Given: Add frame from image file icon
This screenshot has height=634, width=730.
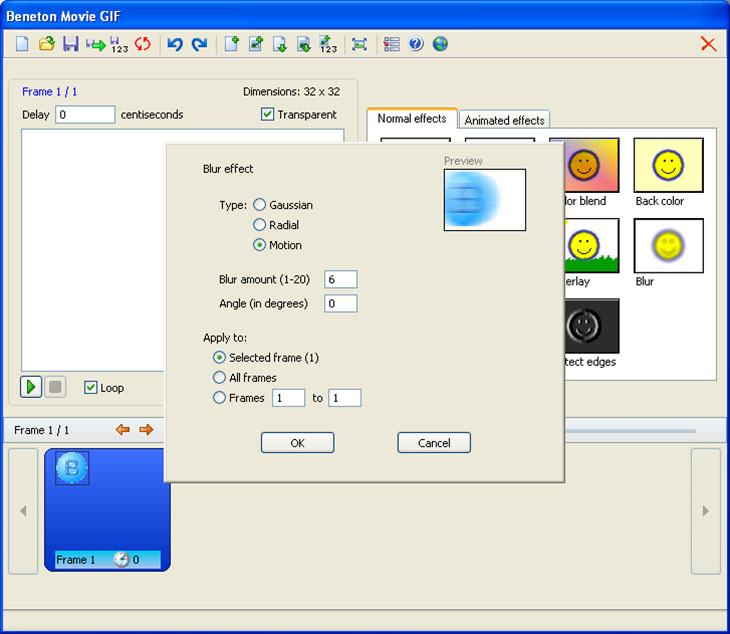Looking at the screenshot, I should pyautogui.click(x=256, y=44).
